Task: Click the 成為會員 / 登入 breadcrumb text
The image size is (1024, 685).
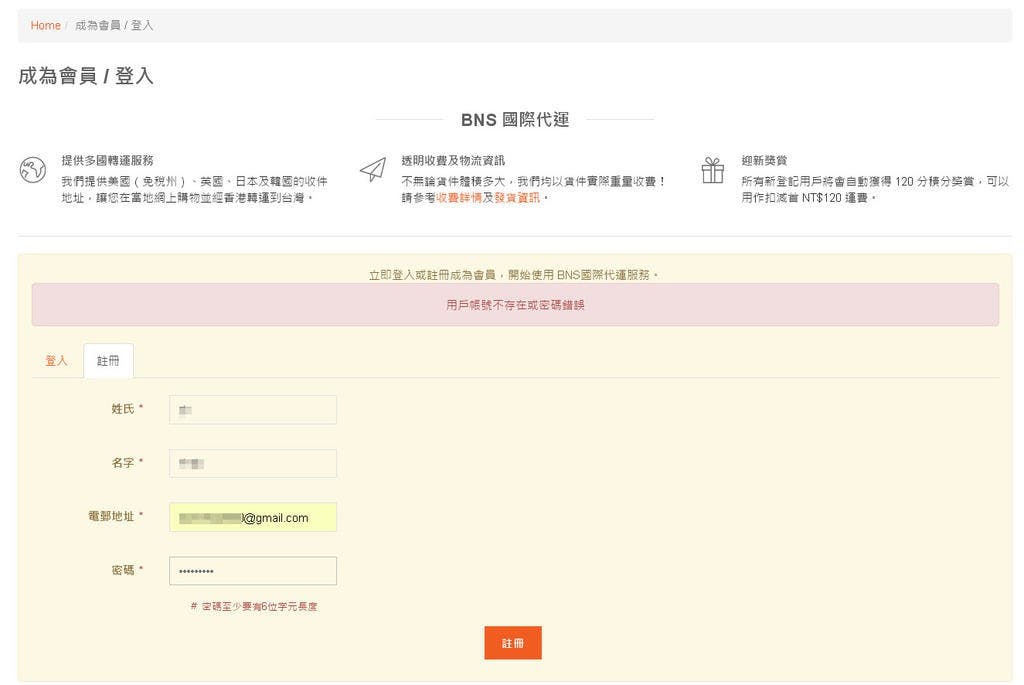Action: point(114,25)
